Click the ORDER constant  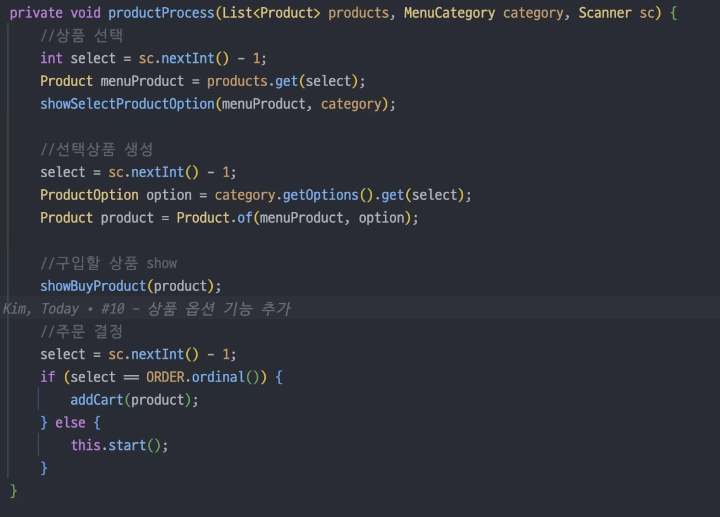tap(165, 377)
